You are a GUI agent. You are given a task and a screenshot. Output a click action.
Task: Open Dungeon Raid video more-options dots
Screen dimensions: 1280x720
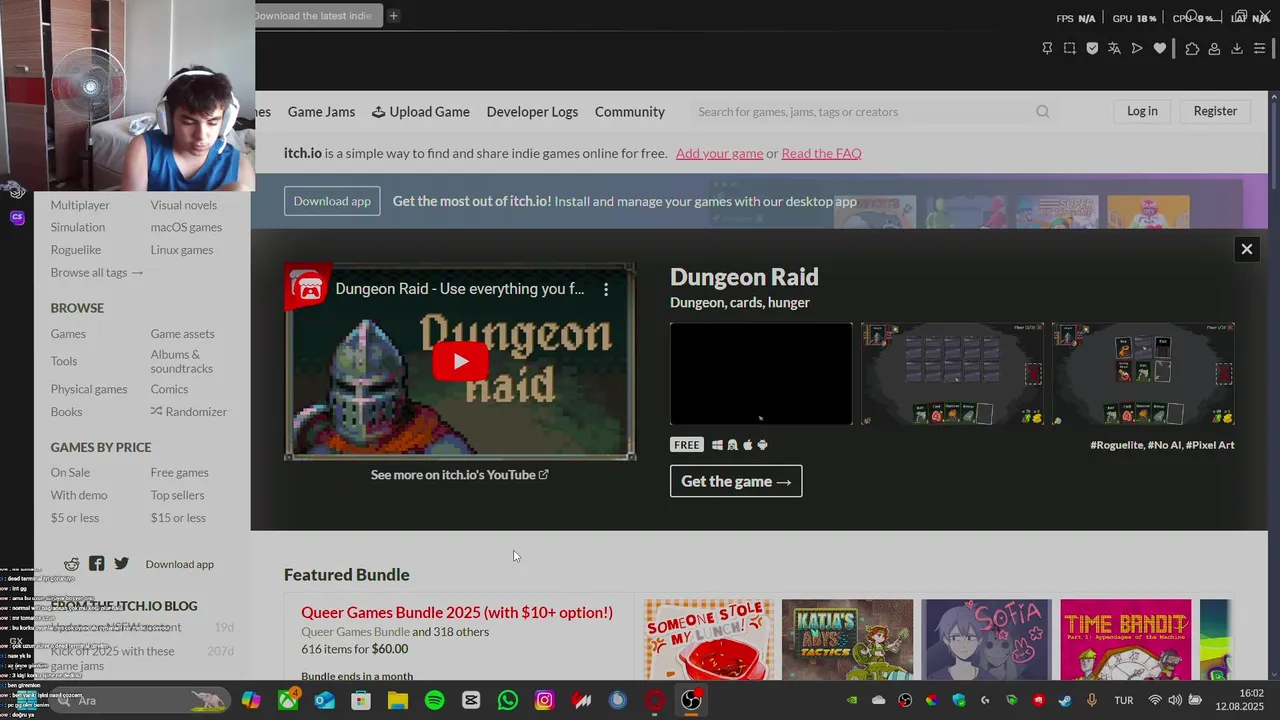(605, 289)
